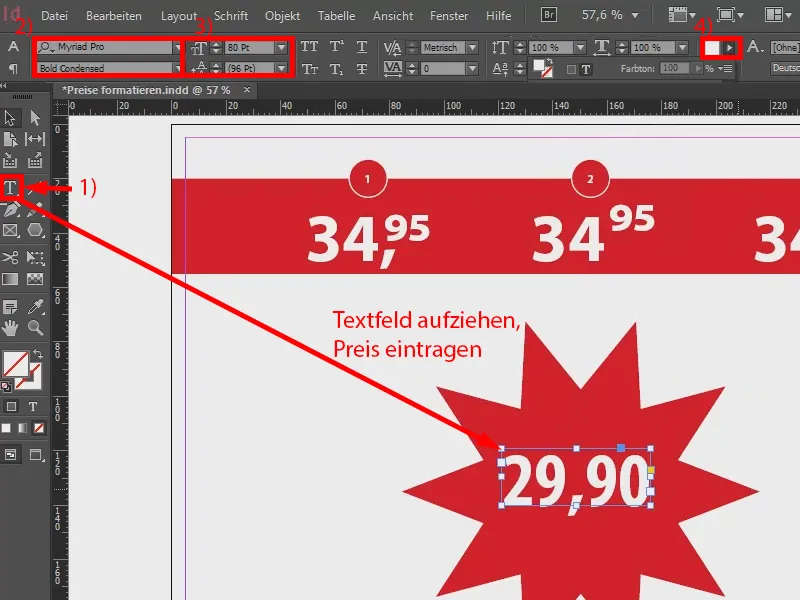Open the Bridge (Br) button
This screenshot has width=800, height=600.
[x=549, y=15]
